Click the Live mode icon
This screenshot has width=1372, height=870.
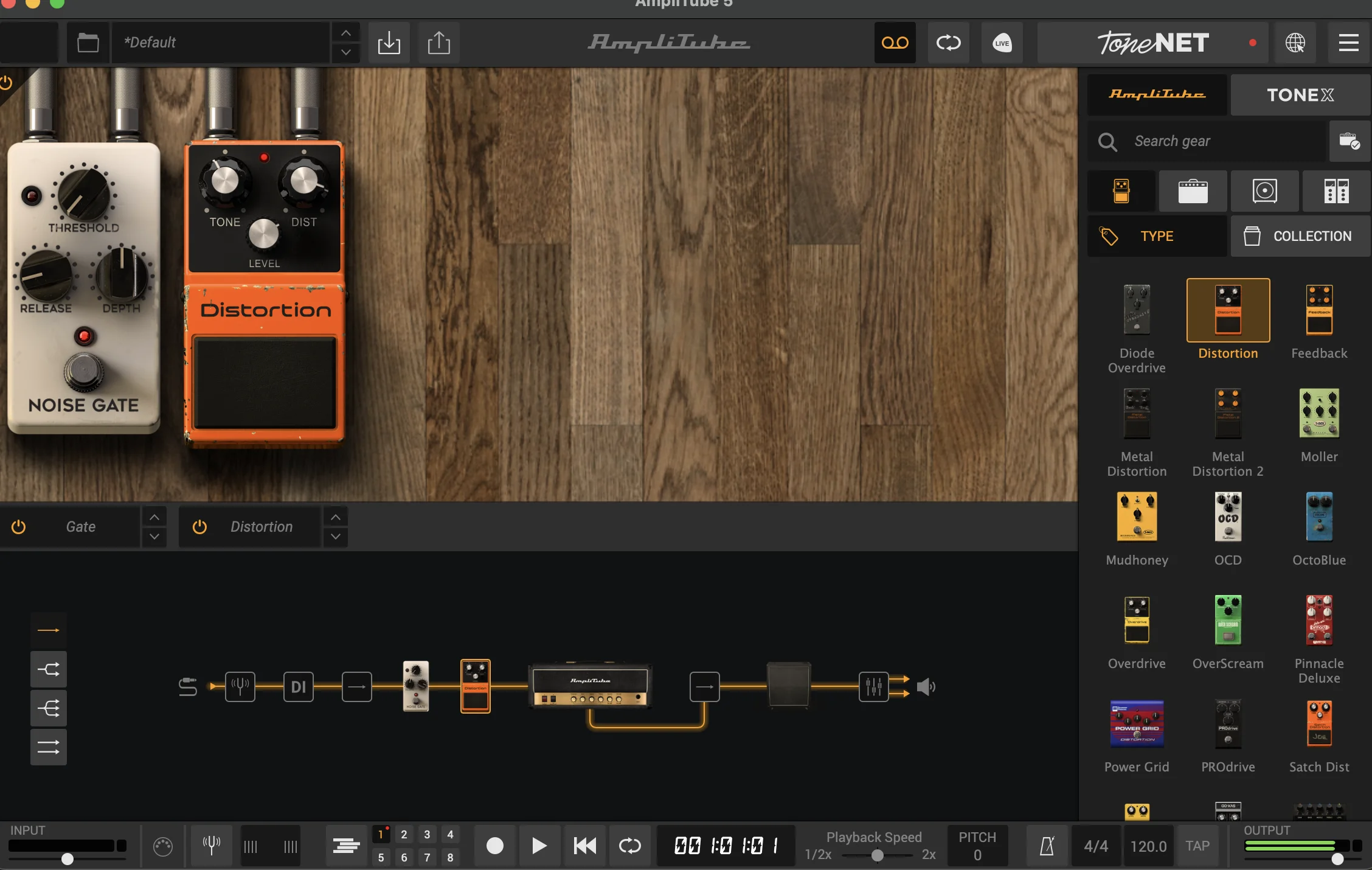pos(1002,43)
